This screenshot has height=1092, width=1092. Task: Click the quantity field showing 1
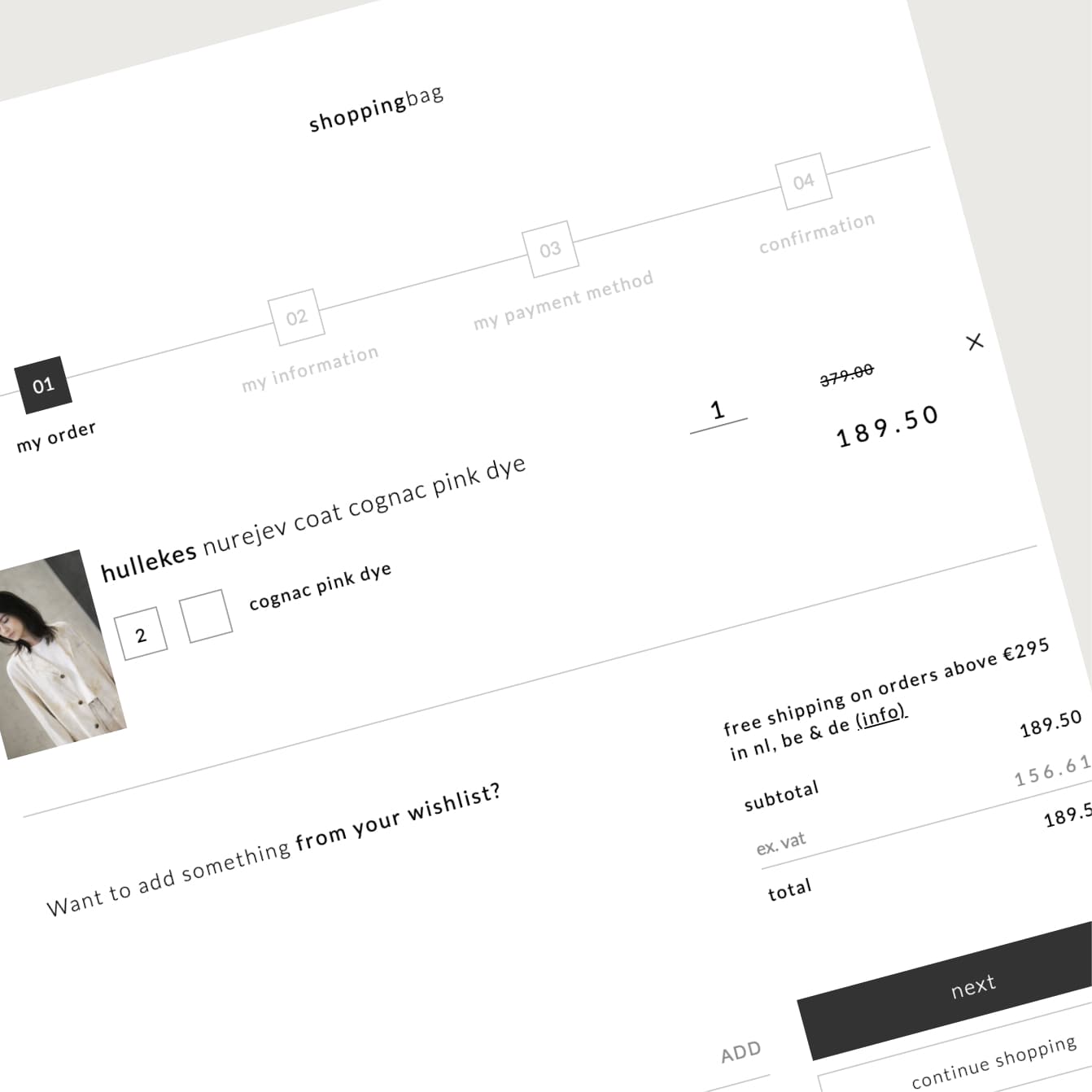click(718, 412)
